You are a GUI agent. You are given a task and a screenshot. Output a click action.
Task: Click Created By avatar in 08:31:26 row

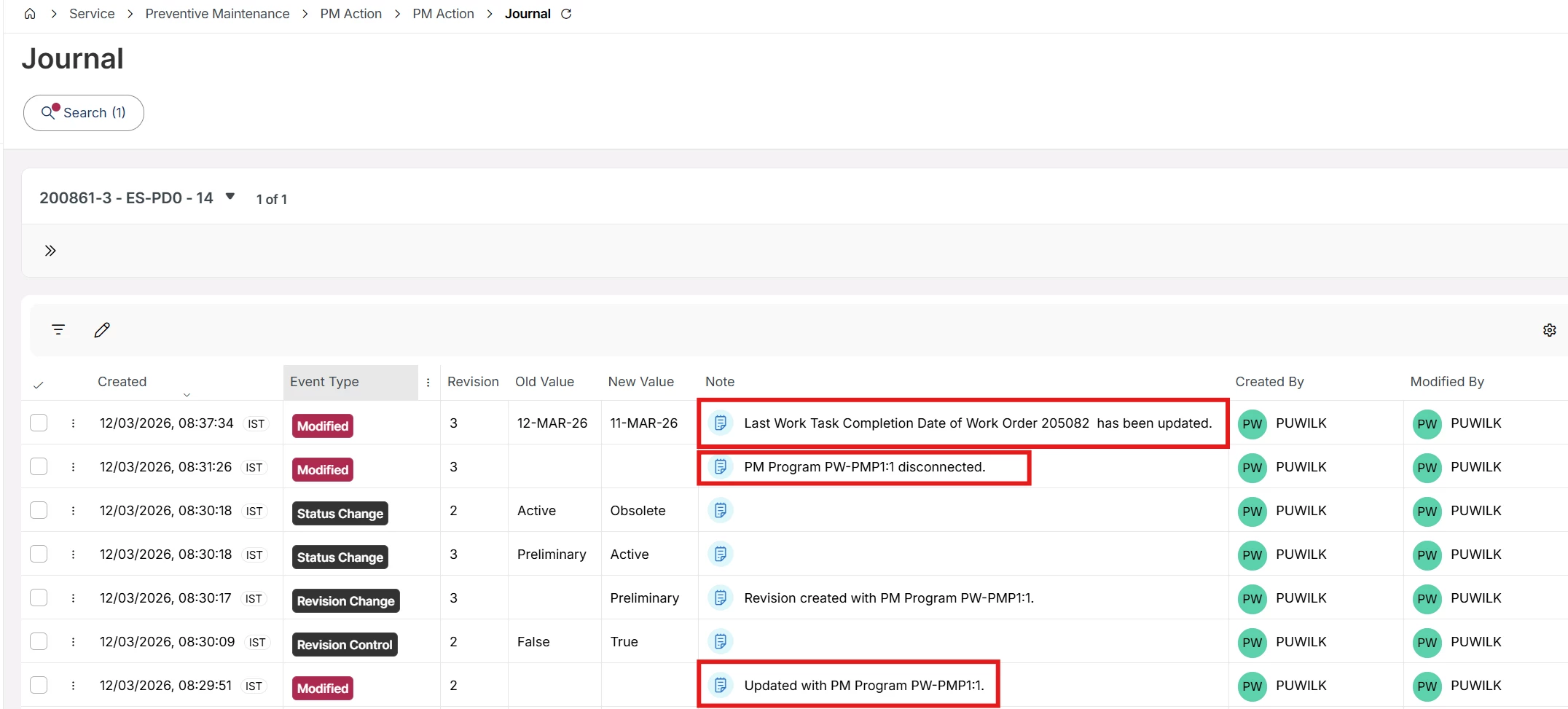click(1252, 468)
